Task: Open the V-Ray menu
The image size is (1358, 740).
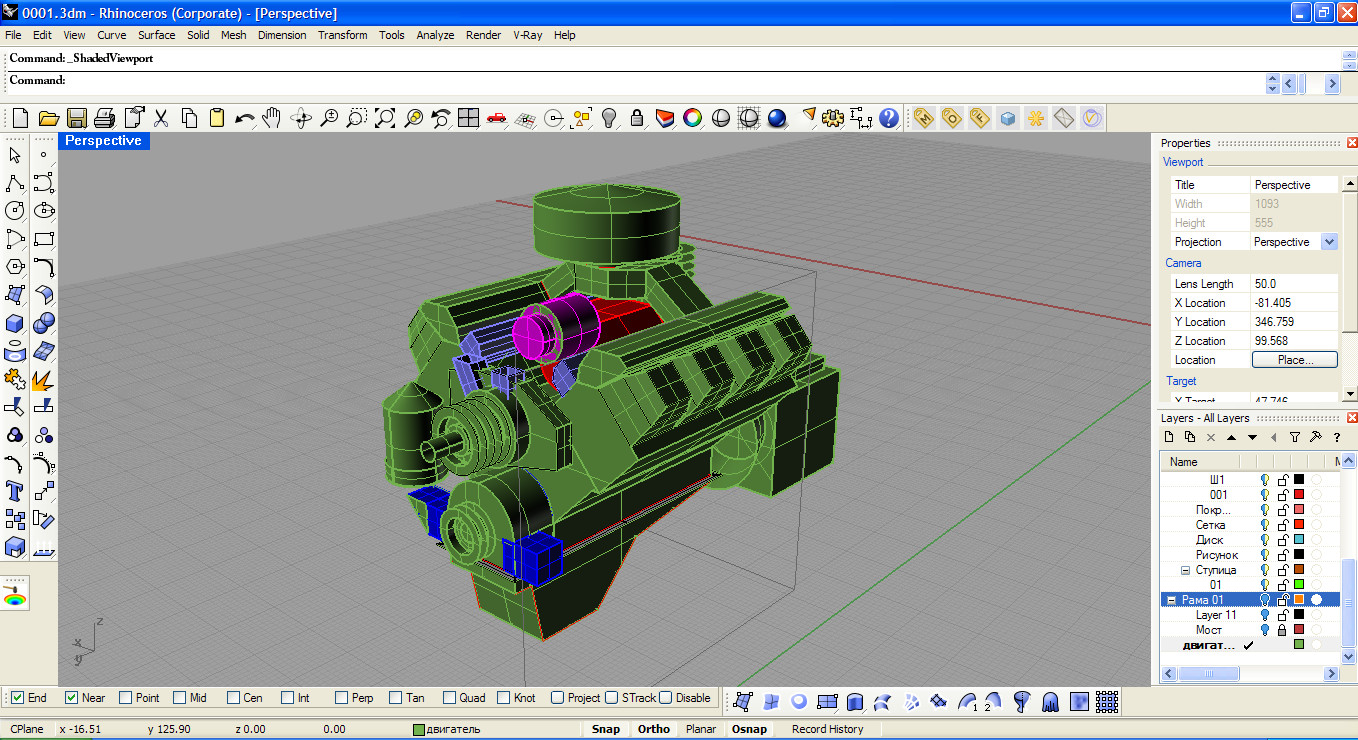Action: pos(527,35)
